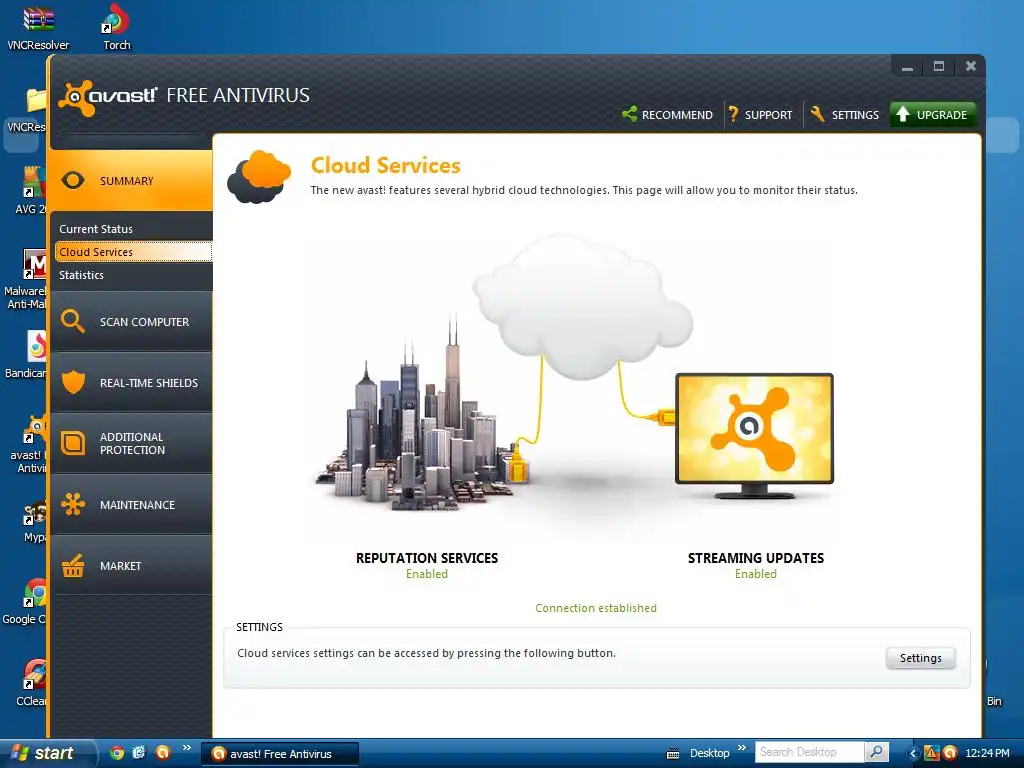Expand the quick launch overflow chevron
The height and width of the screenshot is (768, 1024).
pos(187,748)
